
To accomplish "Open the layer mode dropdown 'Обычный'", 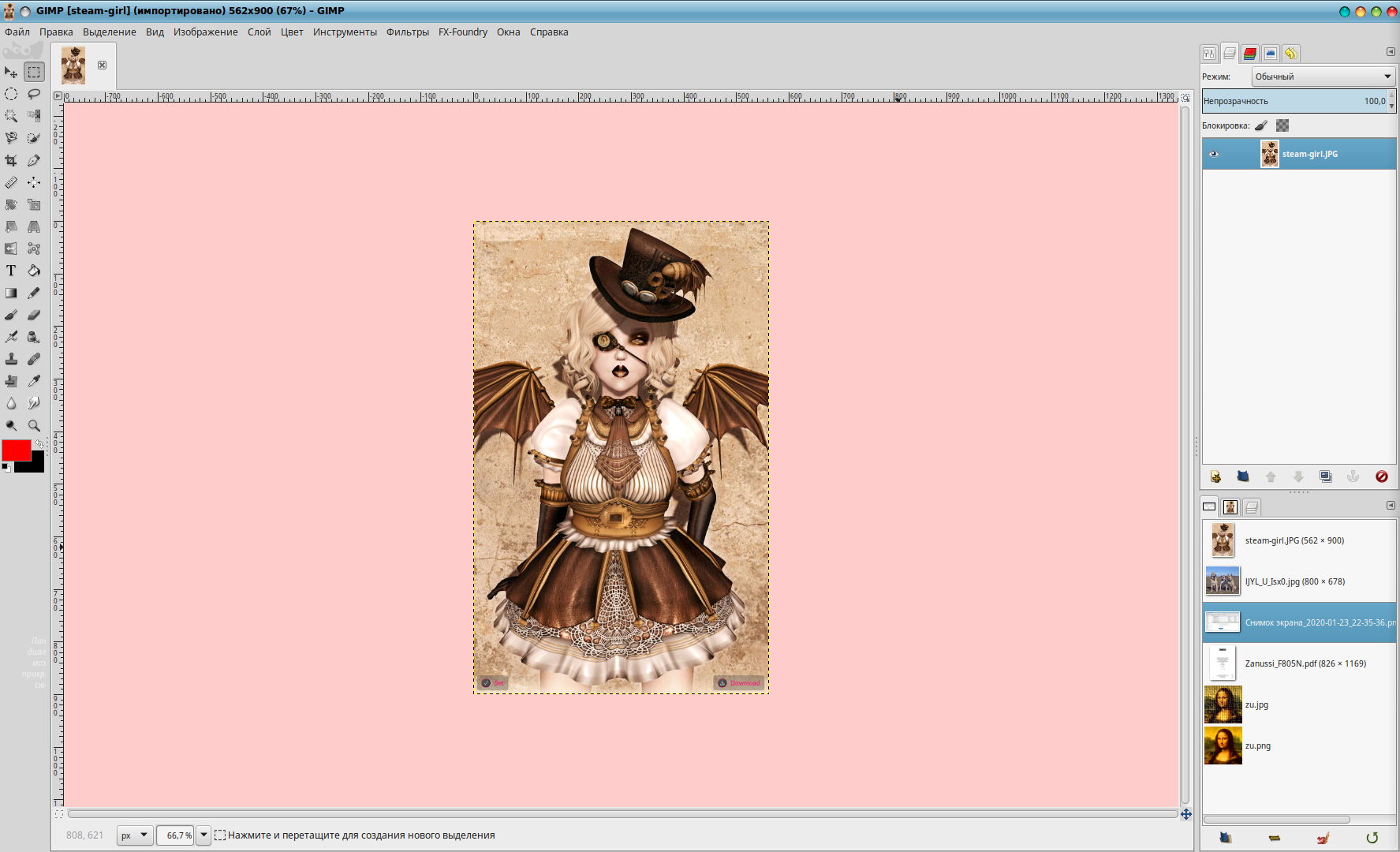I will point(1323,77).
